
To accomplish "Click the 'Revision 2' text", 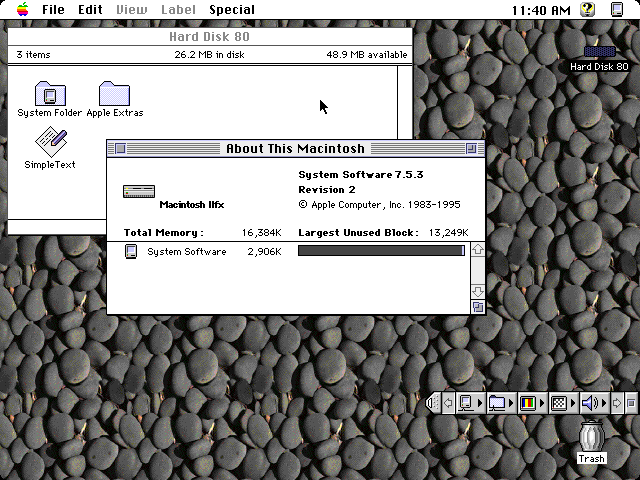I will (327, 190).
